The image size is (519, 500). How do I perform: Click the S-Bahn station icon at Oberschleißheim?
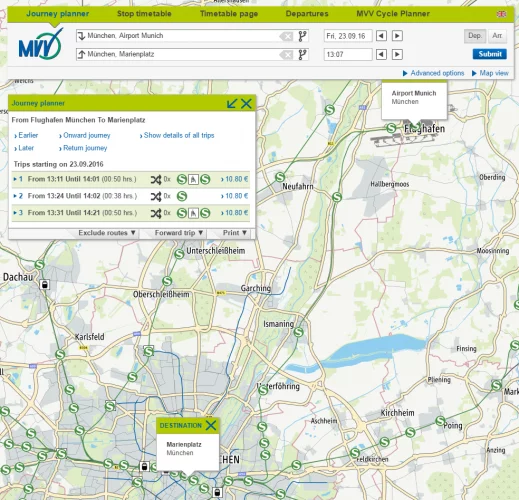(x=167, y=281)
